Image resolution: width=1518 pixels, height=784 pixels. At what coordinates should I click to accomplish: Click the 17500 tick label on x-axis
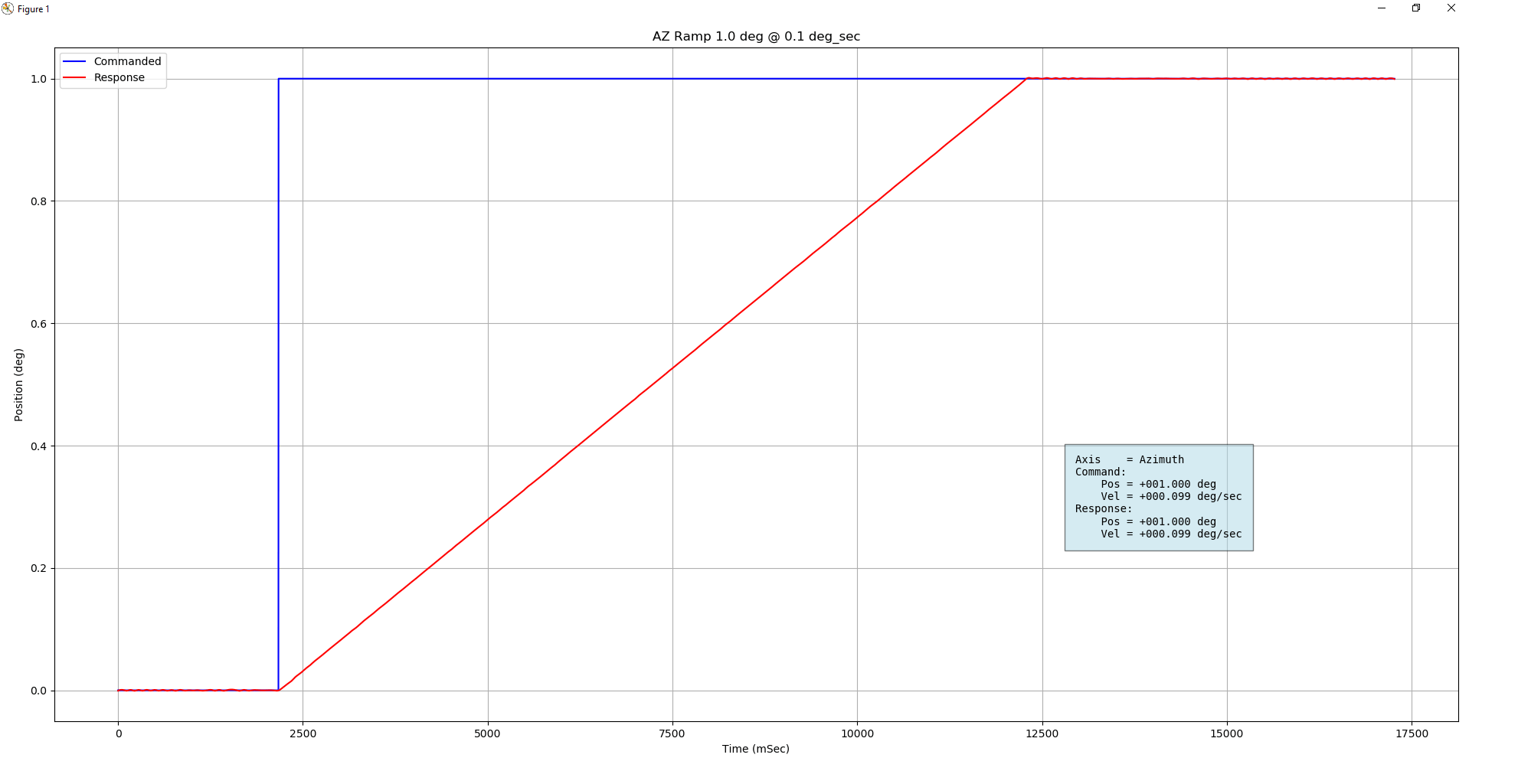pos(1412,733)
